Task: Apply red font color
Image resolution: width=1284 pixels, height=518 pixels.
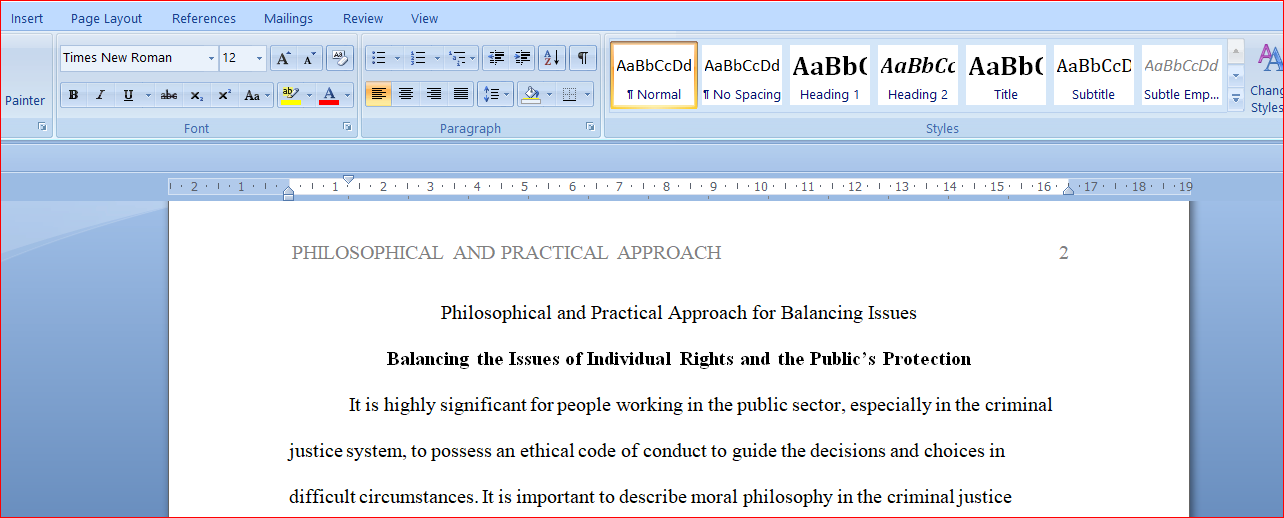Action: pos(329,95)
